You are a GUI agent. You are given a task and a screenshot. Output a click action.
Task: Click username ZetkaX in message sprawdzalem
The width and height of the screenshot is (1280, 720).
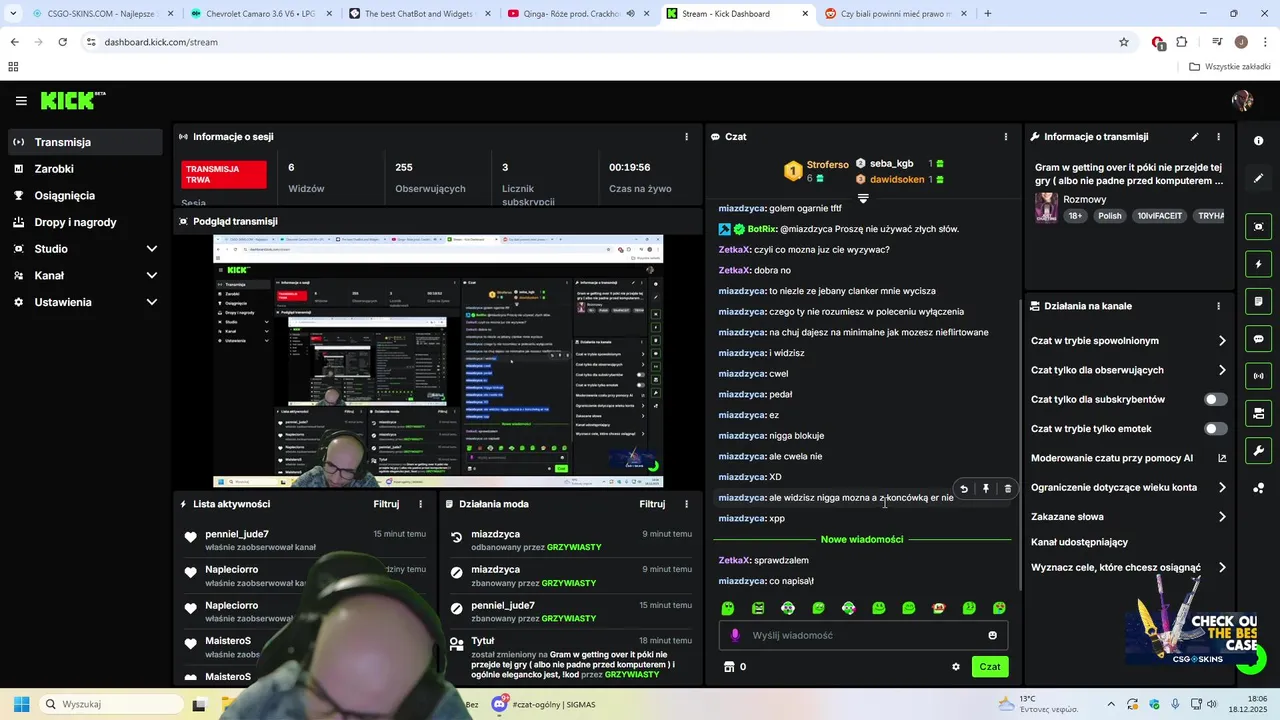tap(733, 560)
